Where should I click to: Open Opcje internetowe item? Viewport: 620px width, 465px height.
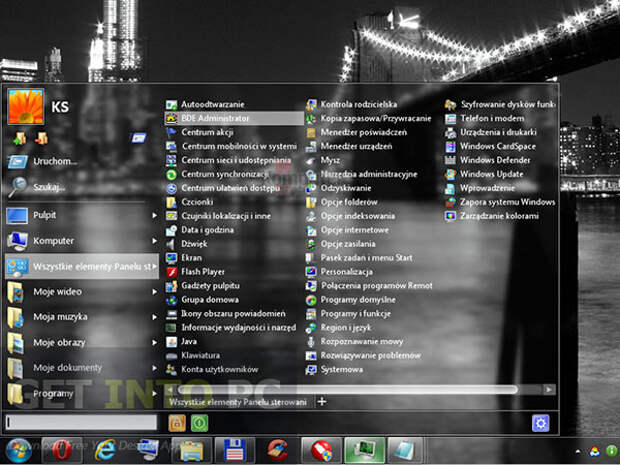pos(348,230)
